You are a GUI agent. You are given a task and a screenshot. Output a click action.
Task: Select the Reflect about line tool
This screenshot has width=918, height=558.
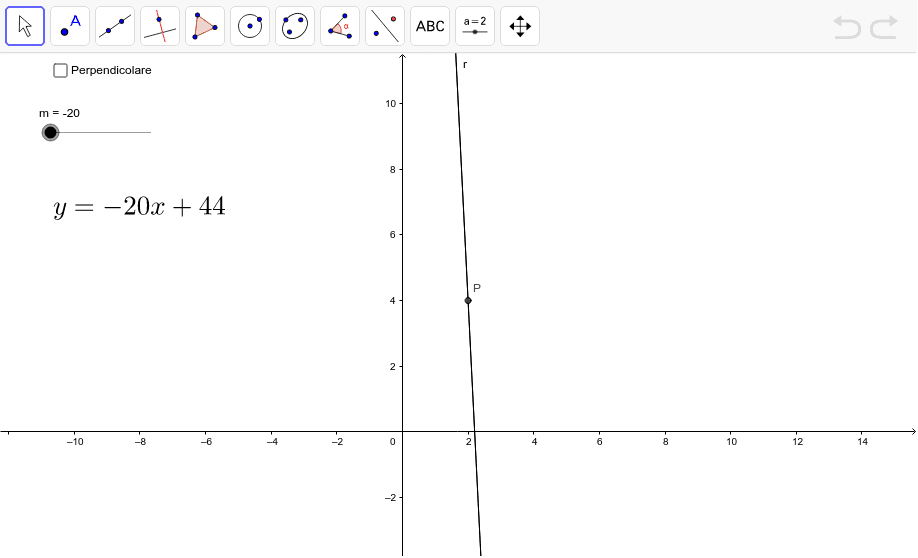click(385, 26)
